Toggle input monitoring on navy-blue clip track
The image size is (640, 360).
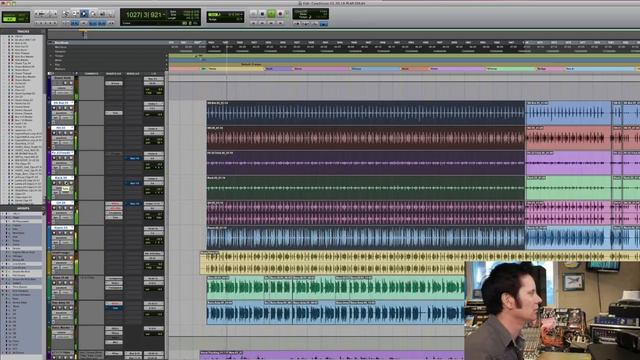60,108
